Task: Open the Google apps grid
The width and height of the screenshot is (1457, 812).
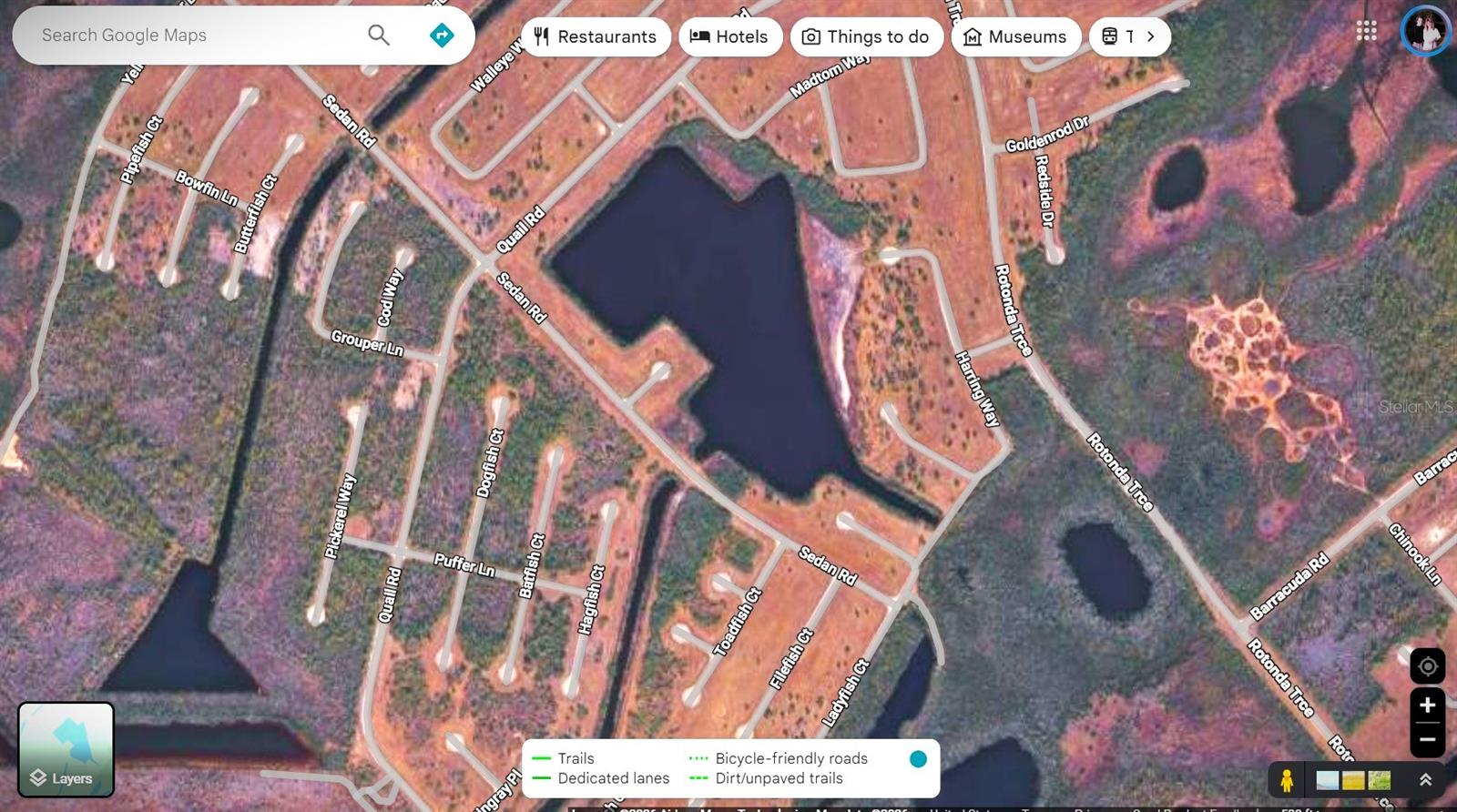Action: [x=1366, y=31]
